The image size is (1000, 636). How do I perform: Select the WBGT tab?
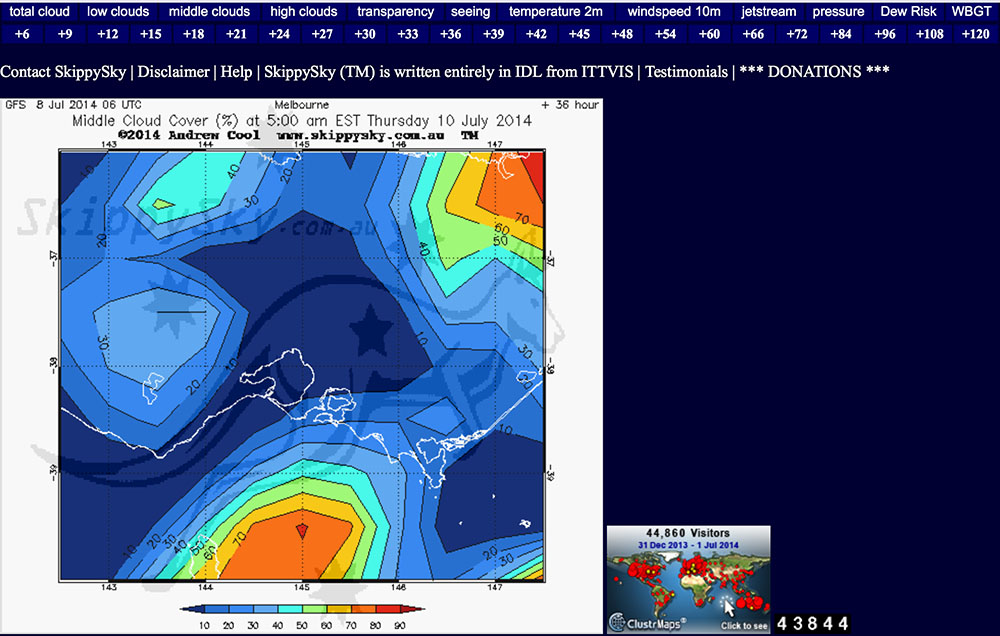click(x=971, y=11)
